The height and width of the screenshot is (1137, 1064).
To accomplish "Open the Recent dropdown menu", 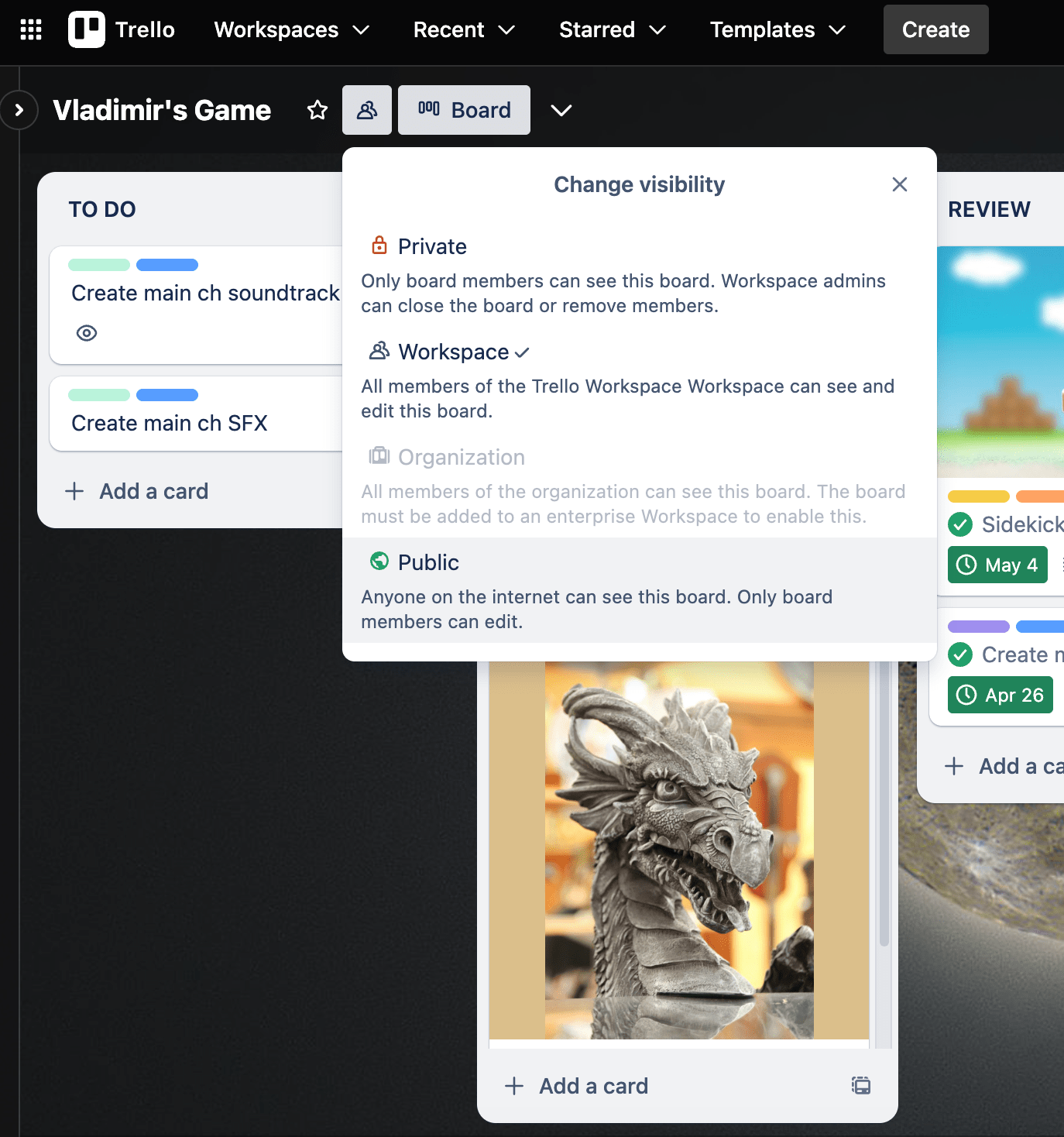I will click(464, 29).
